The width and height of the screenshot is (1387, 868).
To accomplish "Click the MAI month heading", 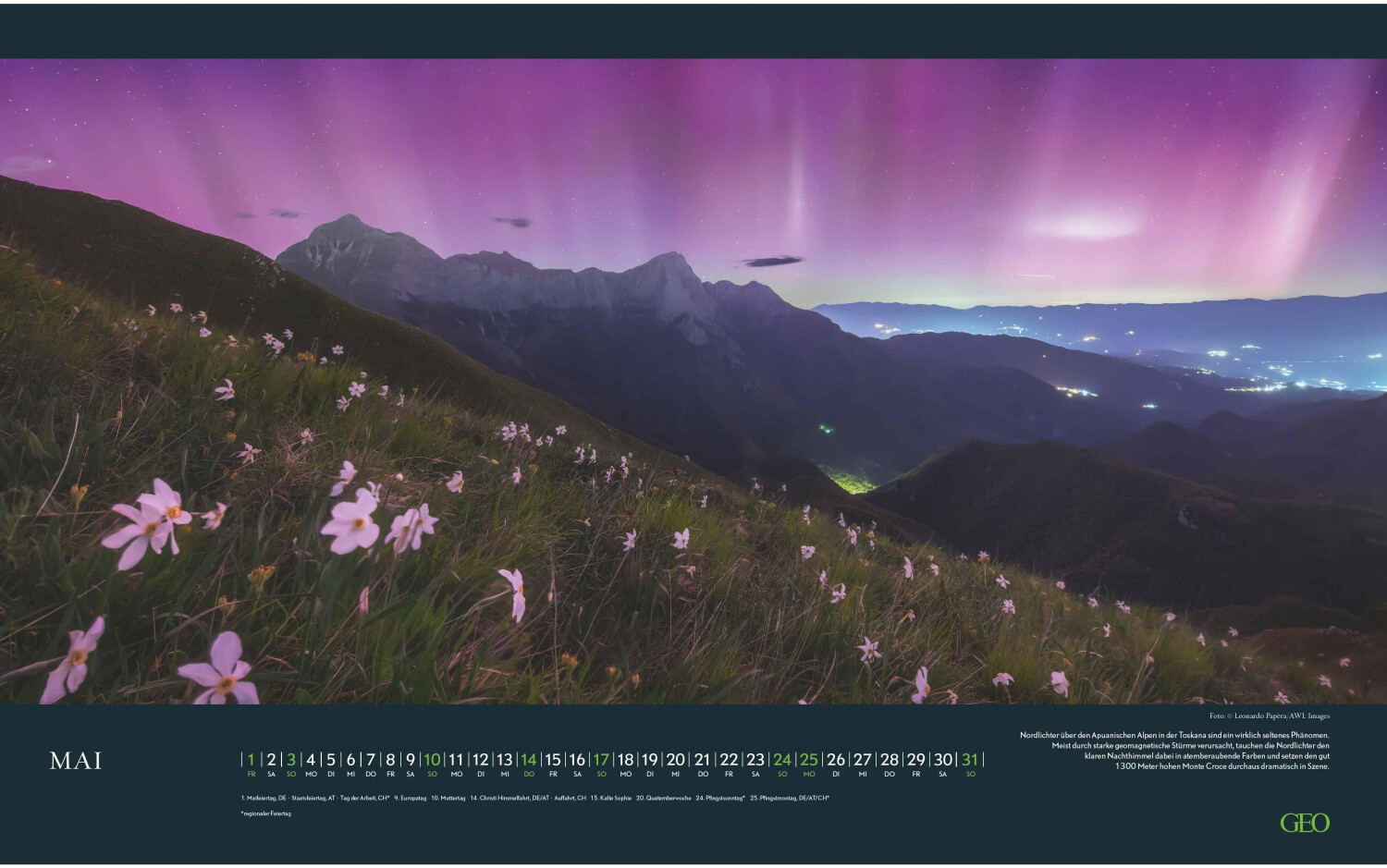I will (x=76, y=761).
